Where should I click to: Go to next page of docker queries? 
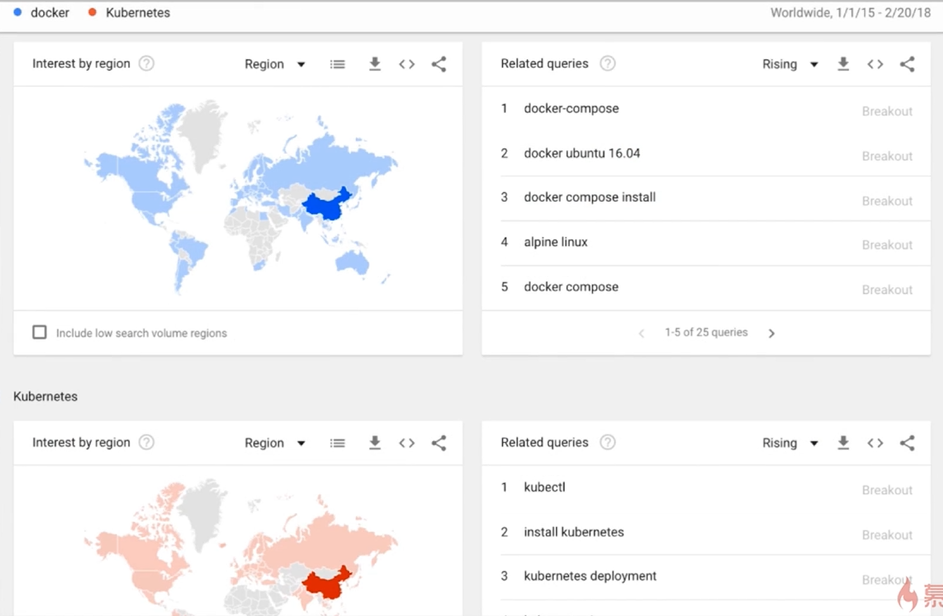coord(772,333)
